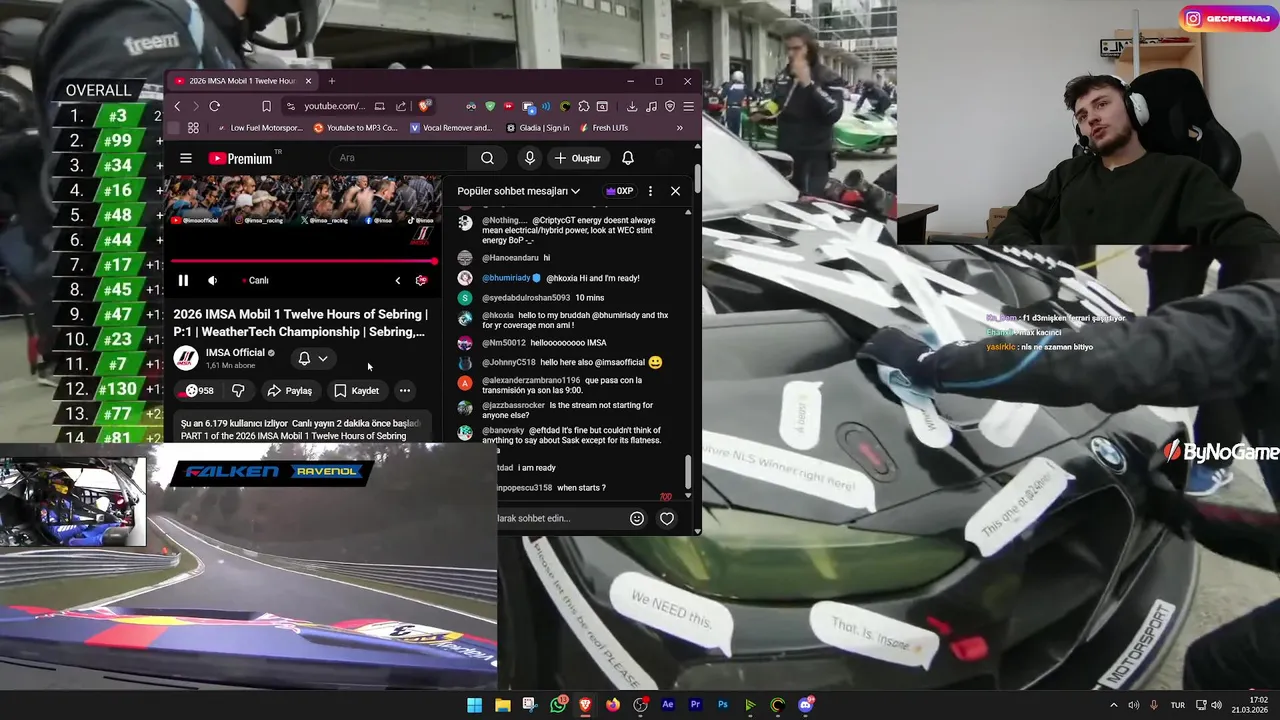Screen dimensions: 1280x720
Task: Open IMSA Official channel name
Action: tap(235, 353)
